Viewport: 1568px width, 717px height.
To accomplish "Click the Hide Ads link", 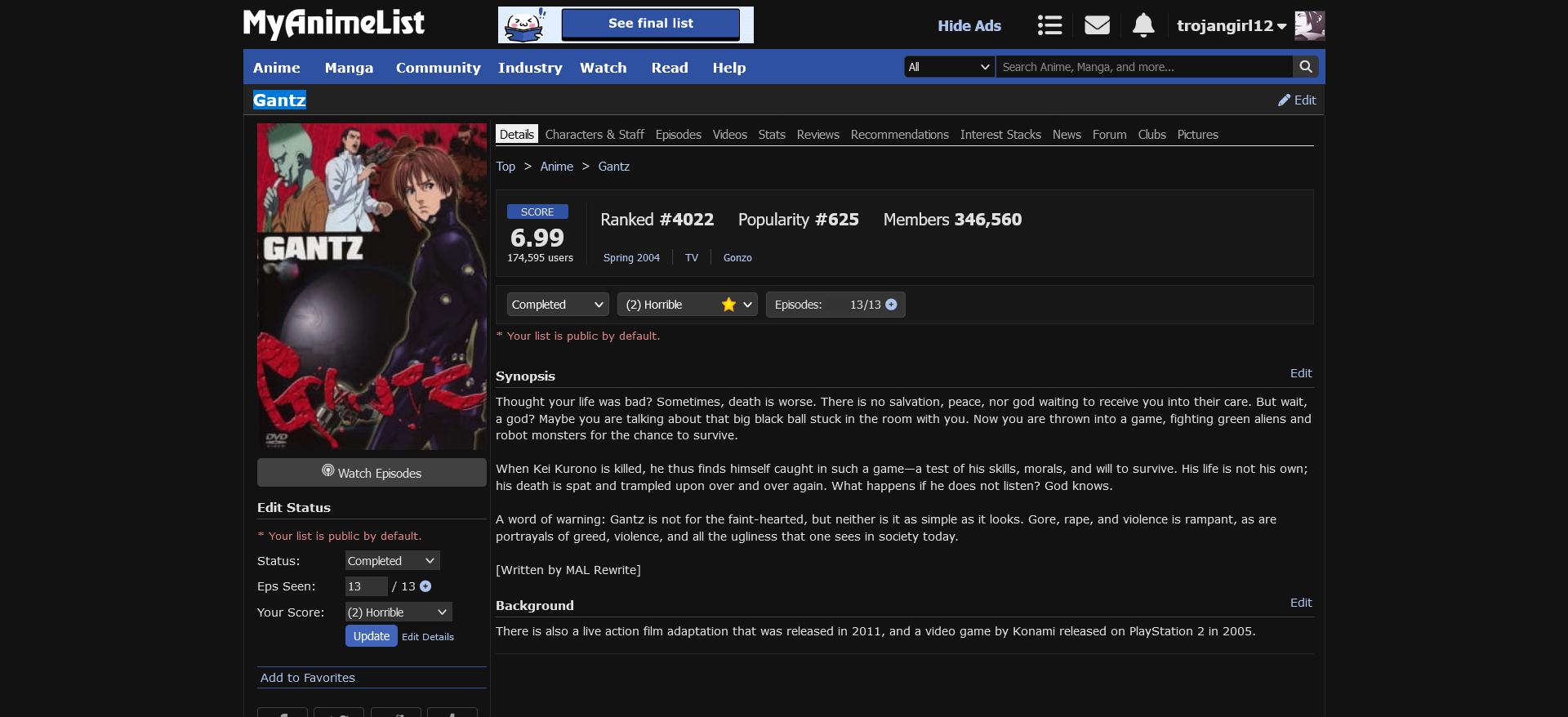I will pyautogui.click(x=969, y=25).
